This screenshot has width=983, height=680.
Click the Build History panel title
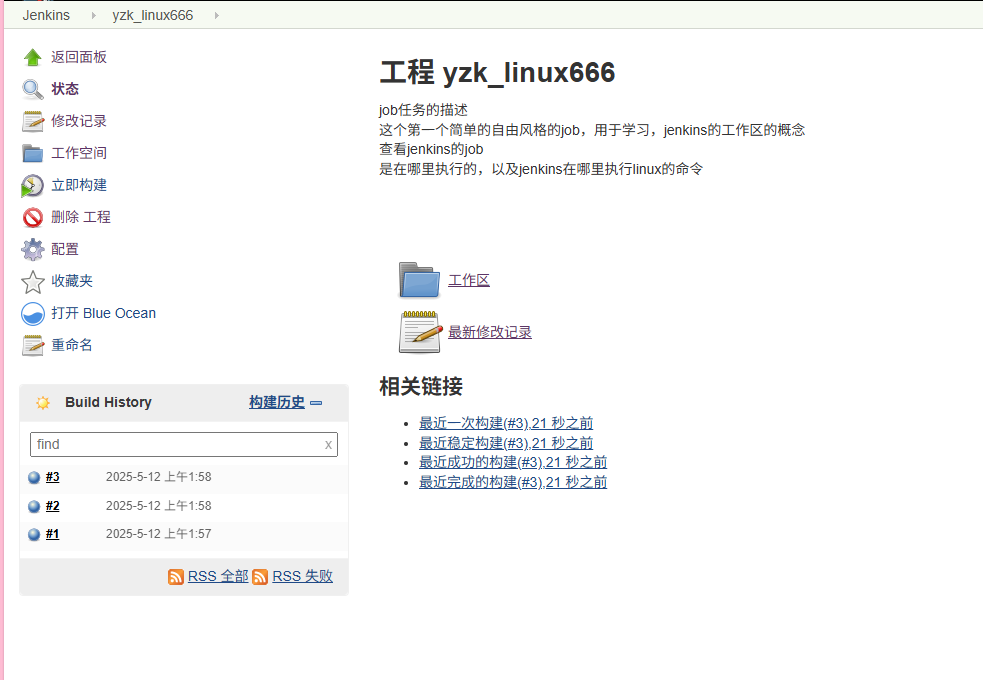(108, 402)
